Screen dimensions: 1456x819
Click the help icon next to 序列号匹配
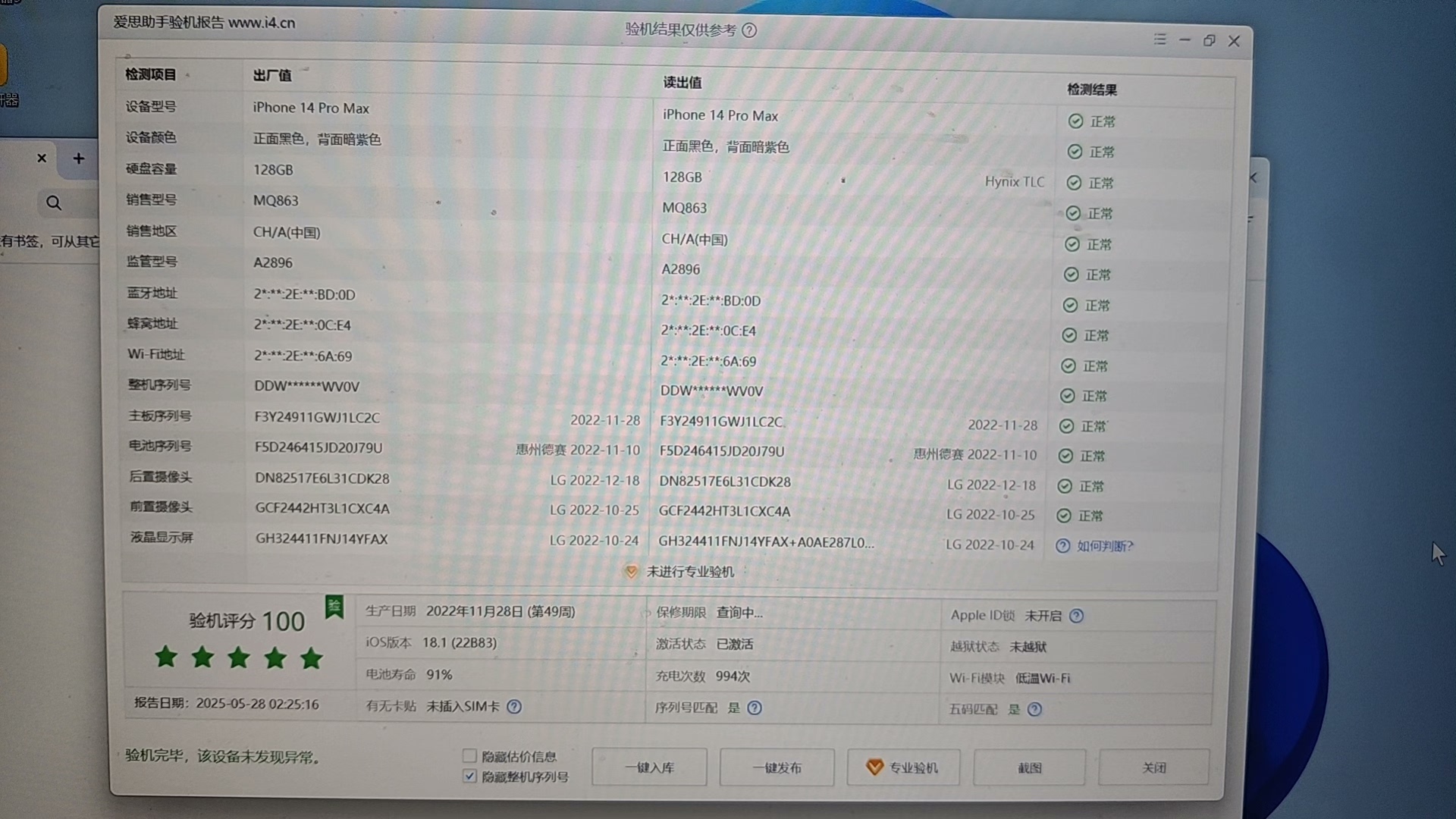(x=755, y=708)
